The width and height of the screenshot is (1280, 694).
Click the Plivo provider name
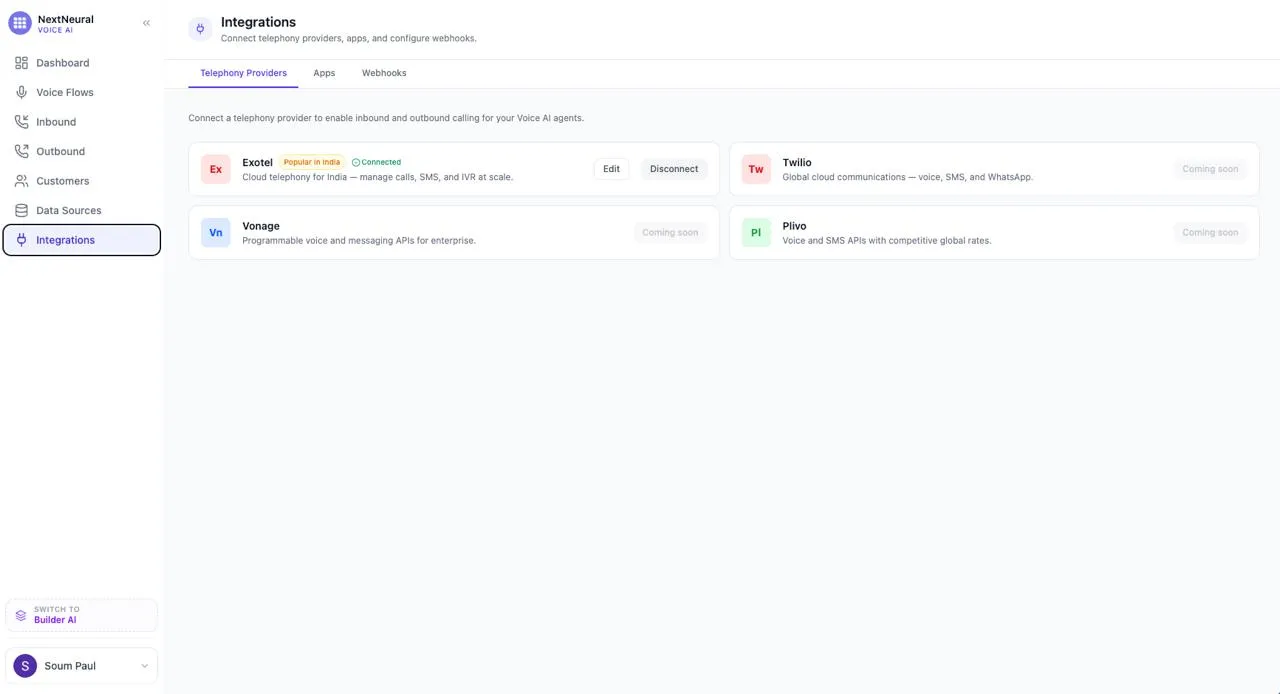[x=794, y=226]
